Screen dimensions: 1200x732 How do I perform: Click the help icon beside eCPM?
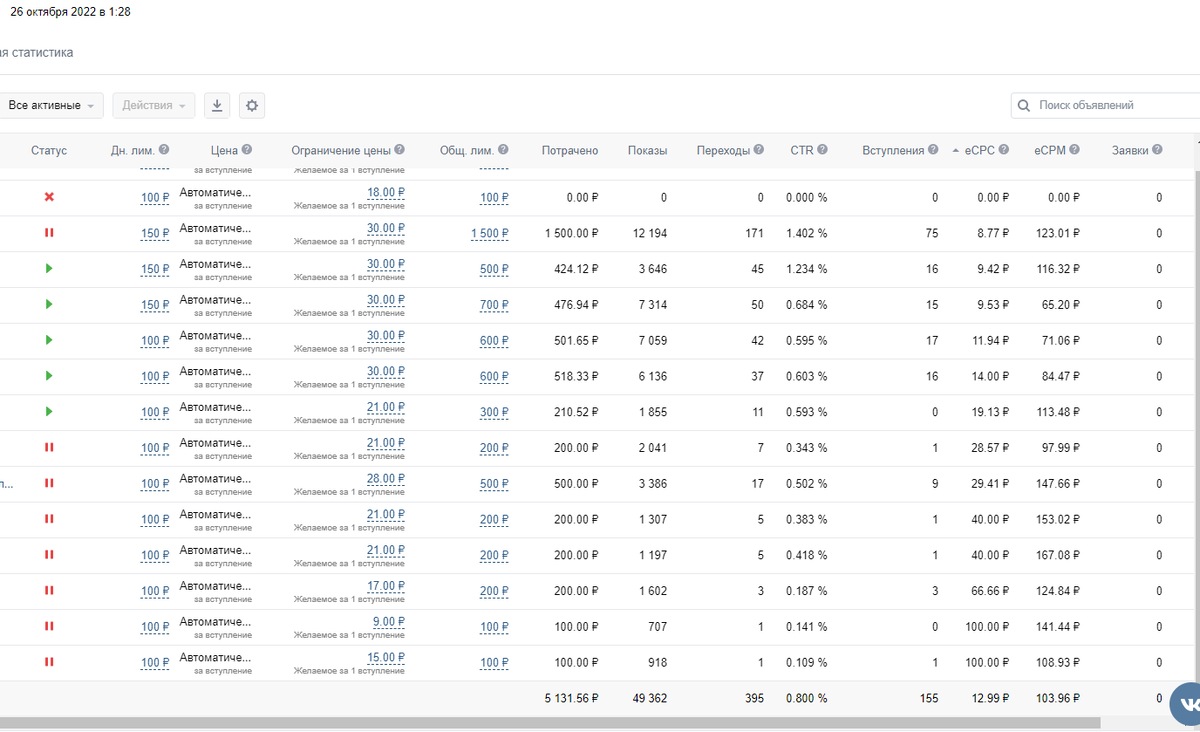click(x=1074, y=150)
